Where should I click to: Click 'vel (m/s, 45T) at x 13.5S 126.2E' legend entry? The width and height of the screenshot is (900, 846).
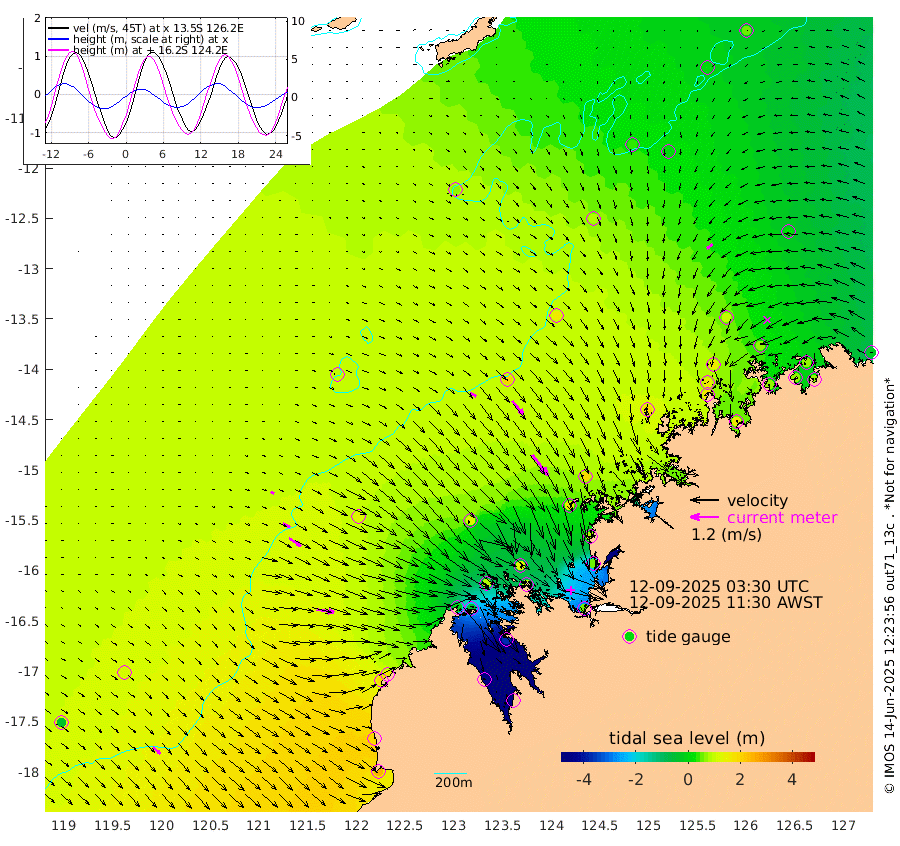pyautogui.click(x=158, y=28)
